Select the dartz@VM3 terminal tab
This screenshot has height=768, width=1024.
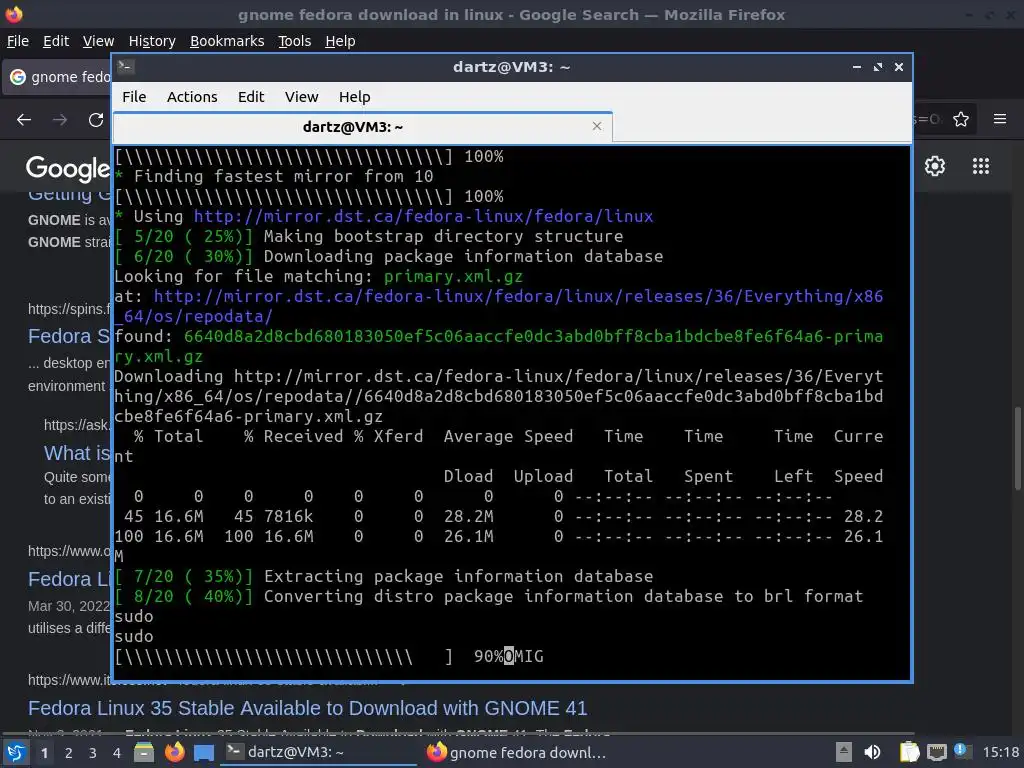[362, 127]
